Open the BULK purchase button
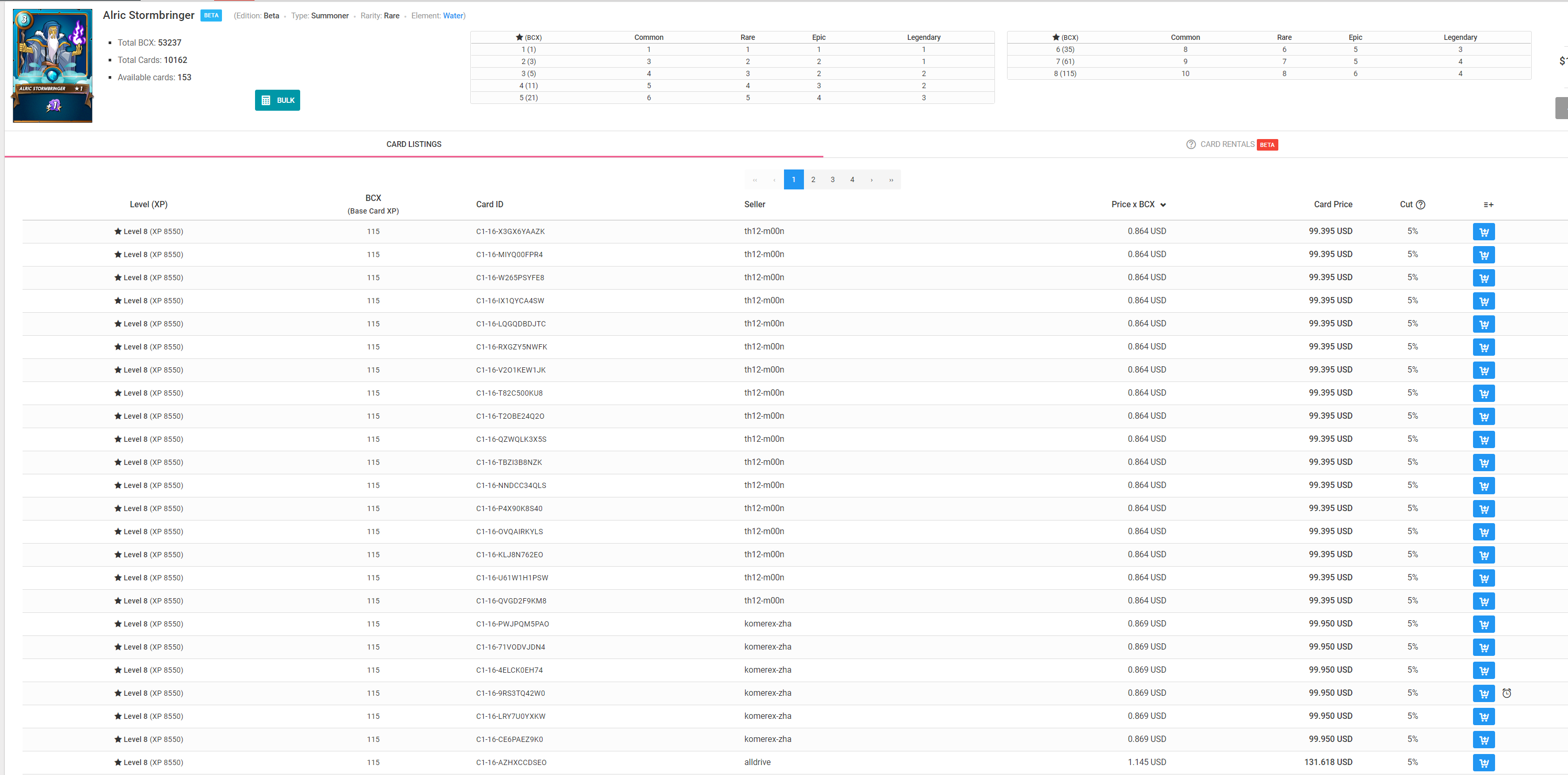Viewport: 1568px width, 775px height. point(278,100)
